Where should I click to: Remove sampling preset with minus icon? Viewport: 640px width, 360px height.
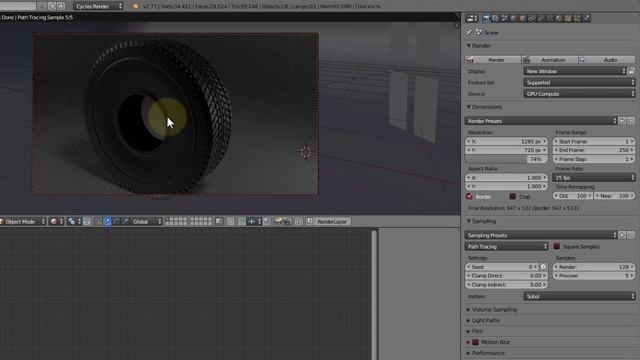click(x=631, y=235)
